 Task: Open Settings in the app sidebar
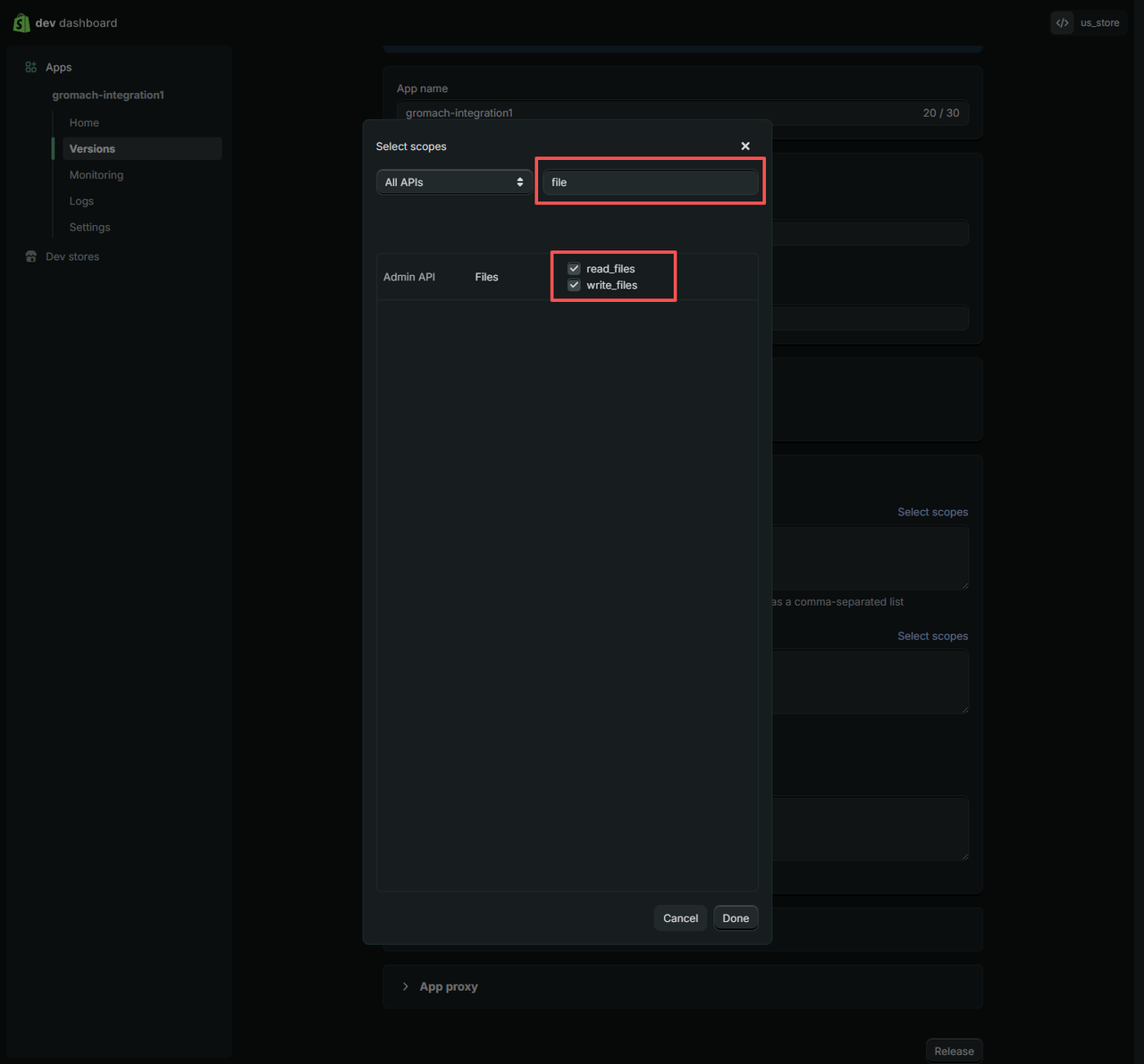pyautogui.click(x=89, y=227)
